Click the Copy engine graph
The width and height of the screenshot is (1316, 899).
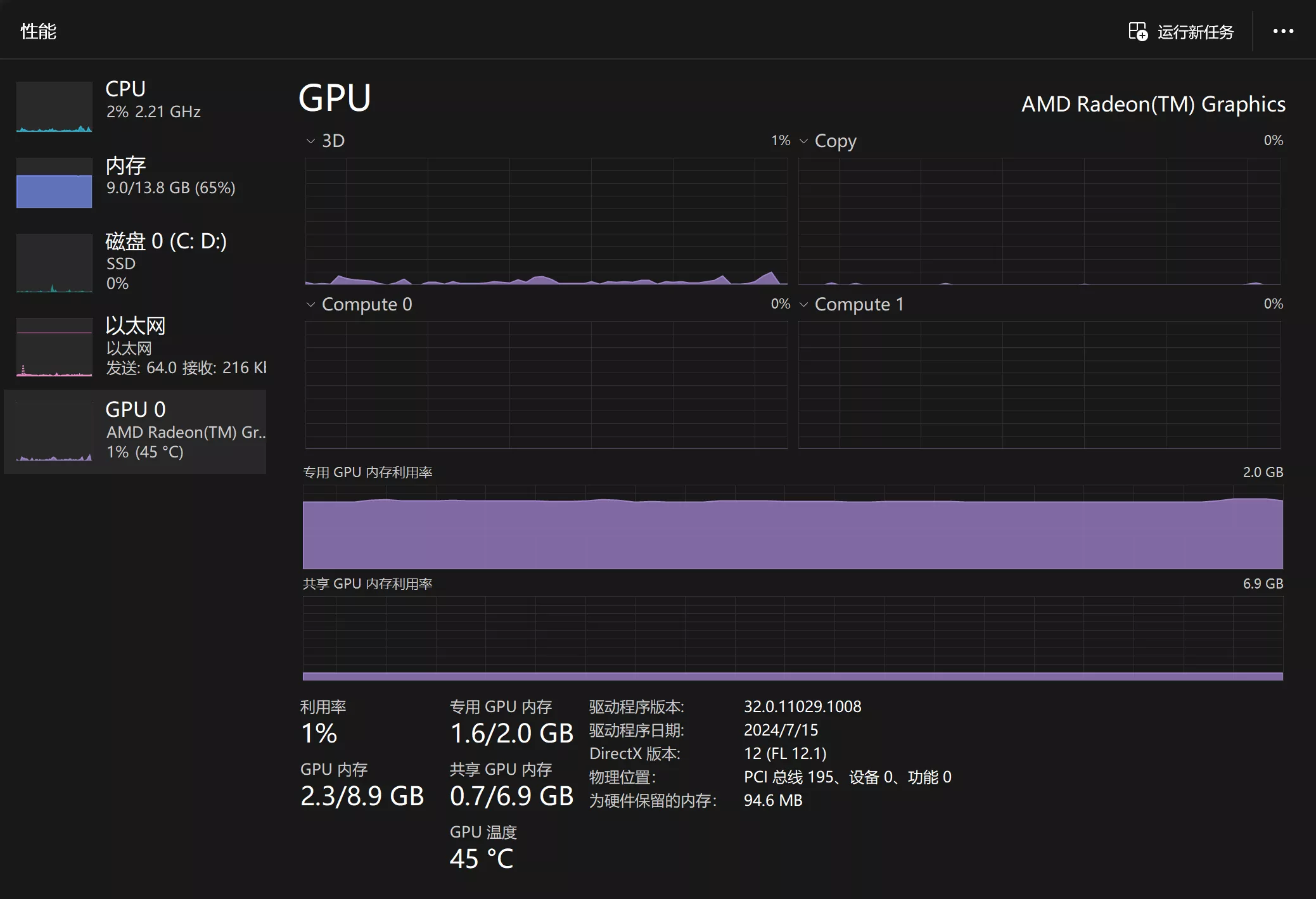(x=1039, y=221)
